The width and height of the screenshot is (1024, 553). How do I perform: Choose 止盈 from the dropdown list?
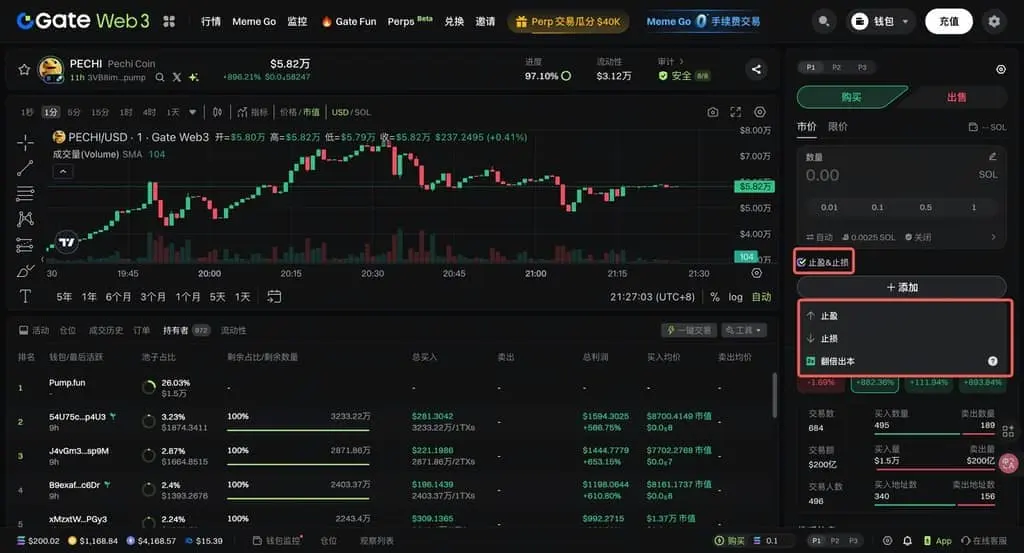tap(904, 316)
